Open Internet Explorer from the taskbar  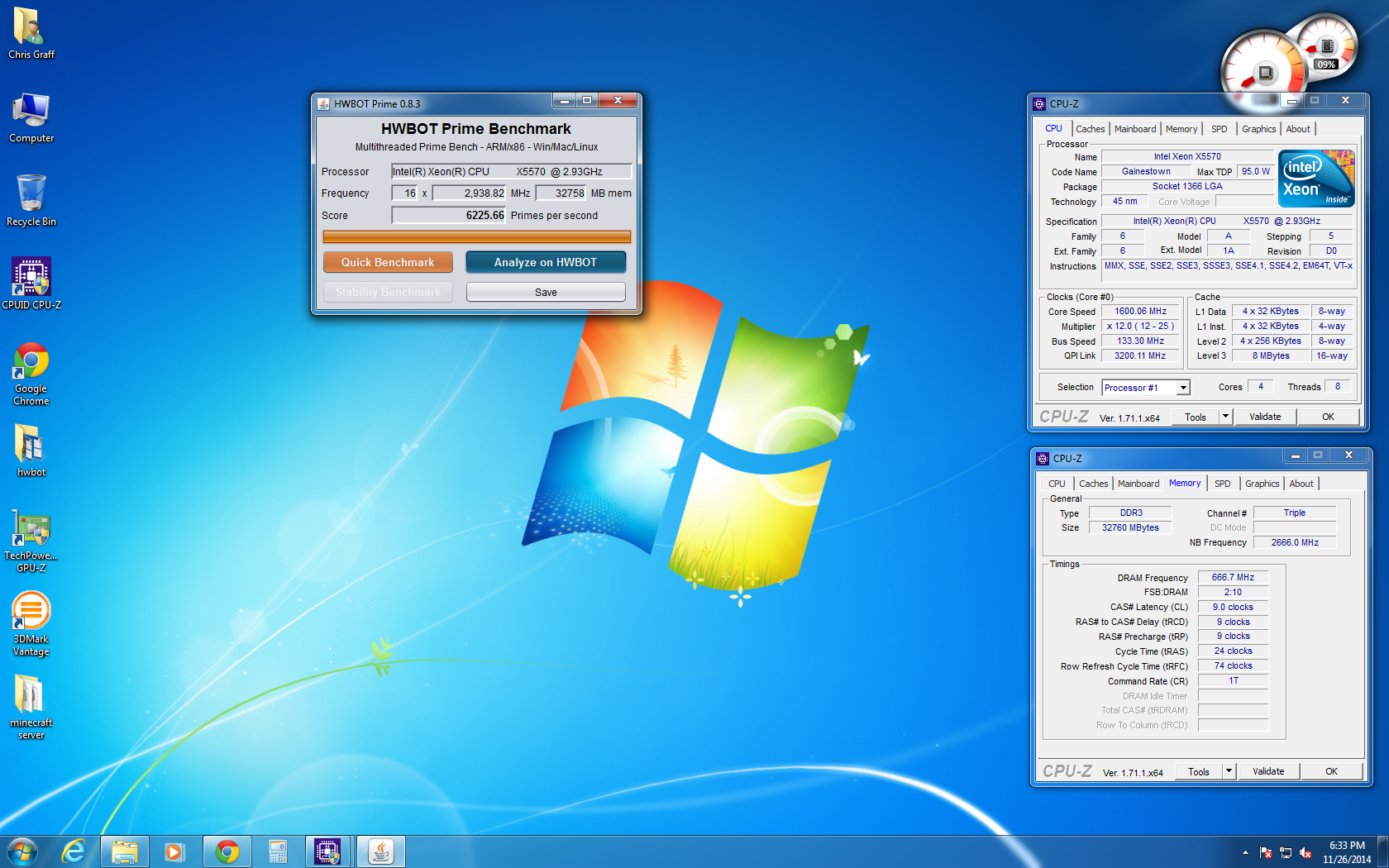pyautogui.click(x=74, y=851)
